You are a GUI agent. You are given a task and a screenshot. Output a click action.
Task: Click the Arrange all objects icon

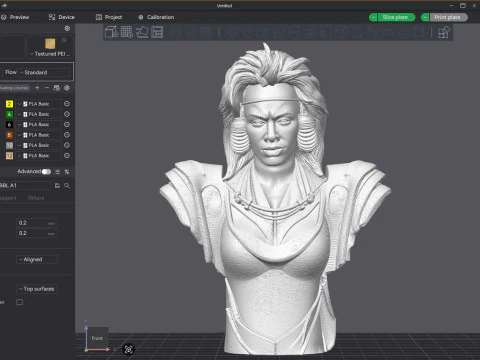click(x=157, y=32)
